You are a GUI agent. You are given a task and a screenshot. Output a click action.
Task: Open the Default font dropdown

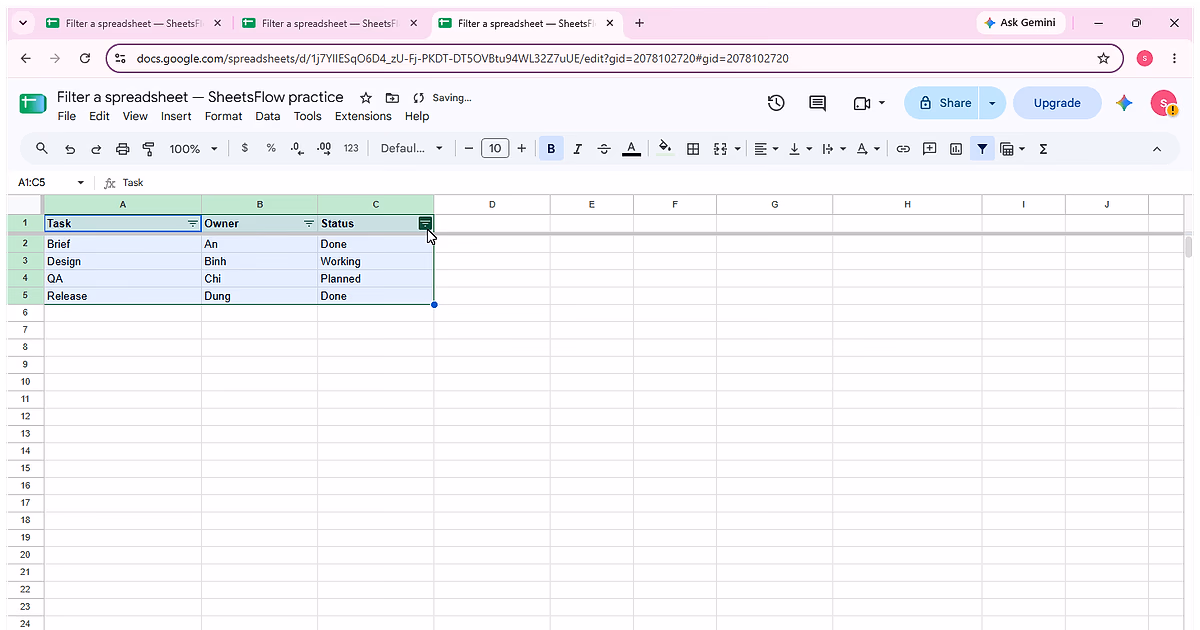[412, 148]
